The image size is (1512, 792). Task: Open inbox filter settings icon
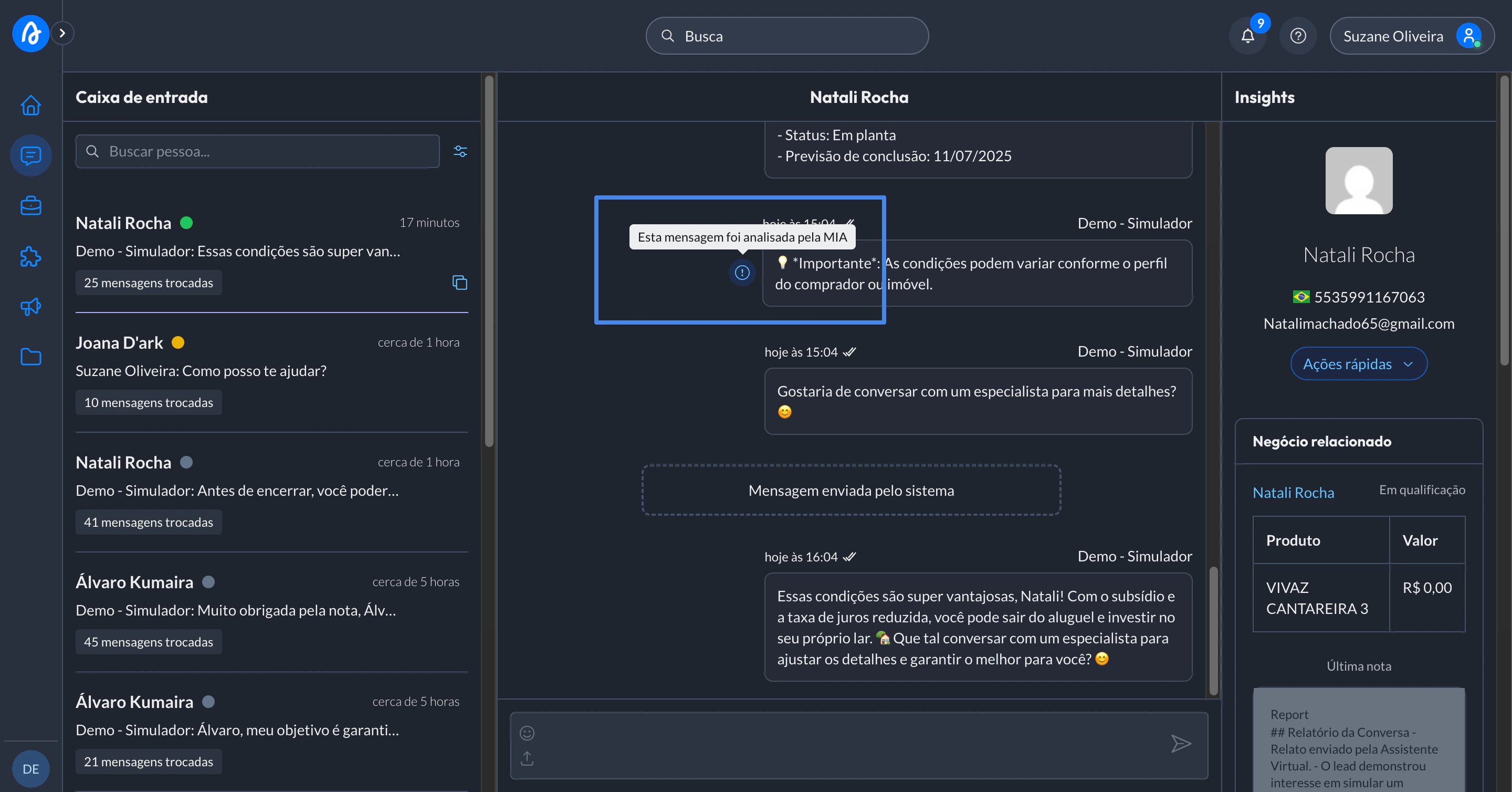(x=460, y=151)
